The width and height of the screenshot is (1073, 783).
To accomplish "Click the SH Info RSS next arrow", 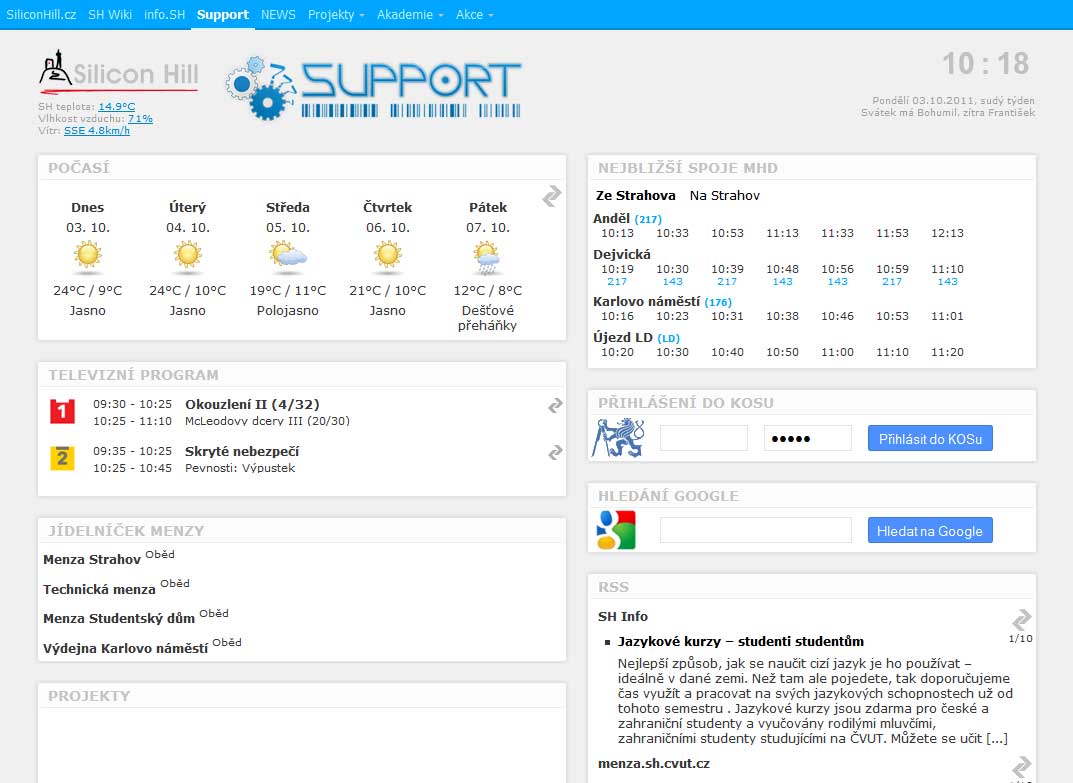I will click(1022, 619).
